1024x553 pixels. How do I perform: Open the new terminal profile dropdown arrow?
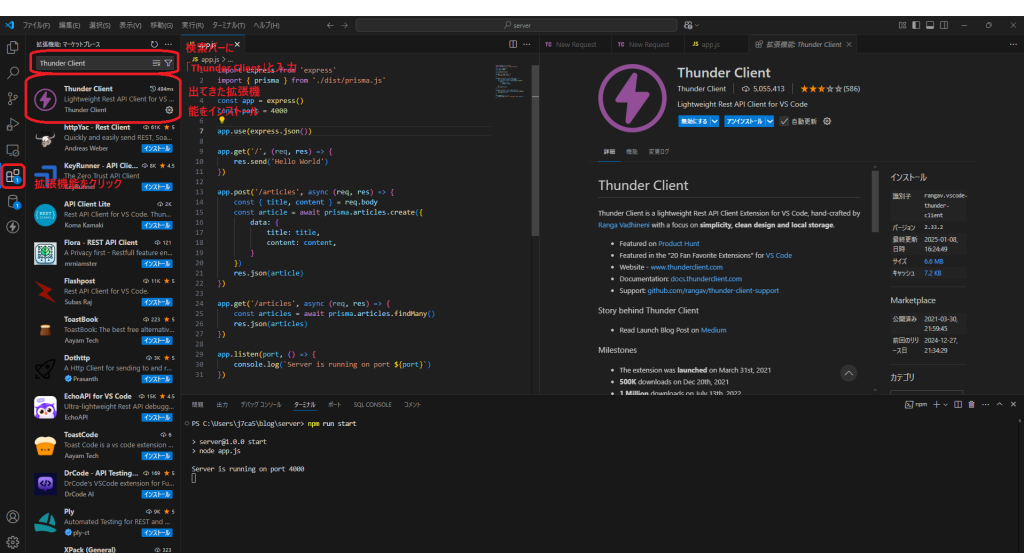tap(944, 404)
